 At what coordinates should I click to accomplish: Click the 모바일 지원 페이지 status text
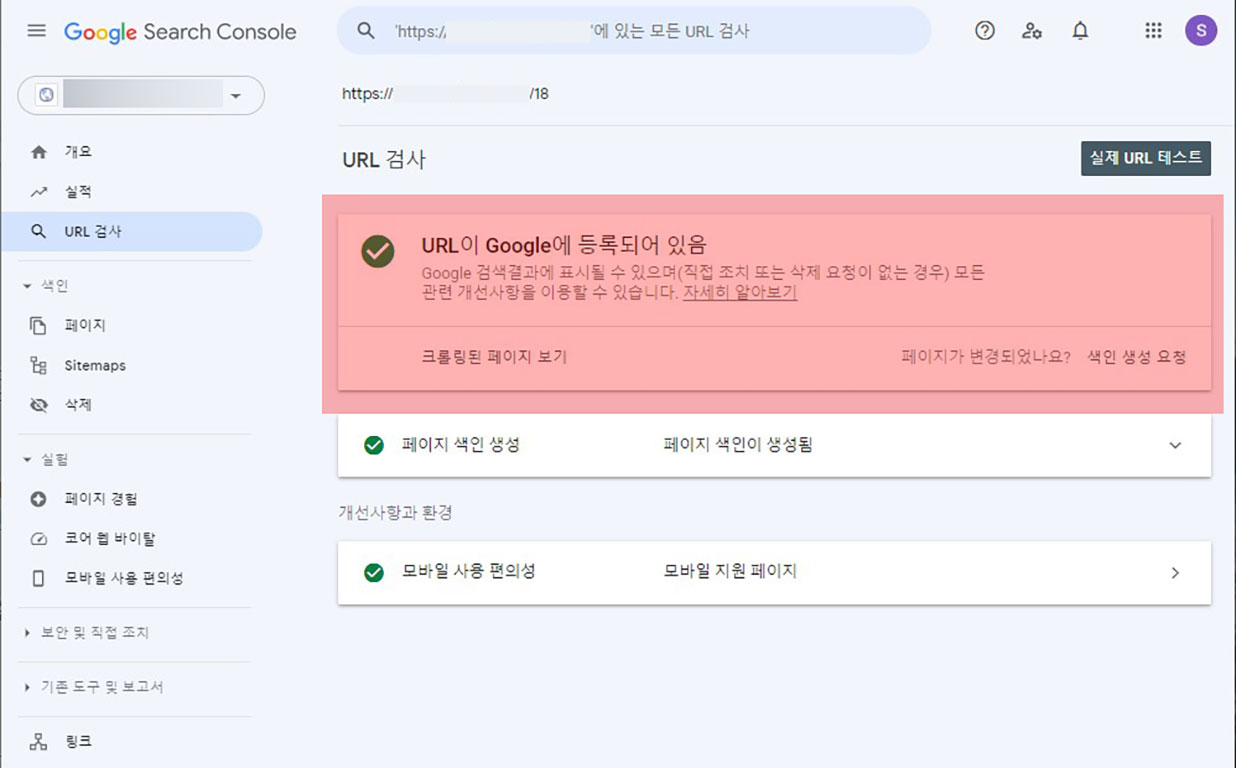730,572
